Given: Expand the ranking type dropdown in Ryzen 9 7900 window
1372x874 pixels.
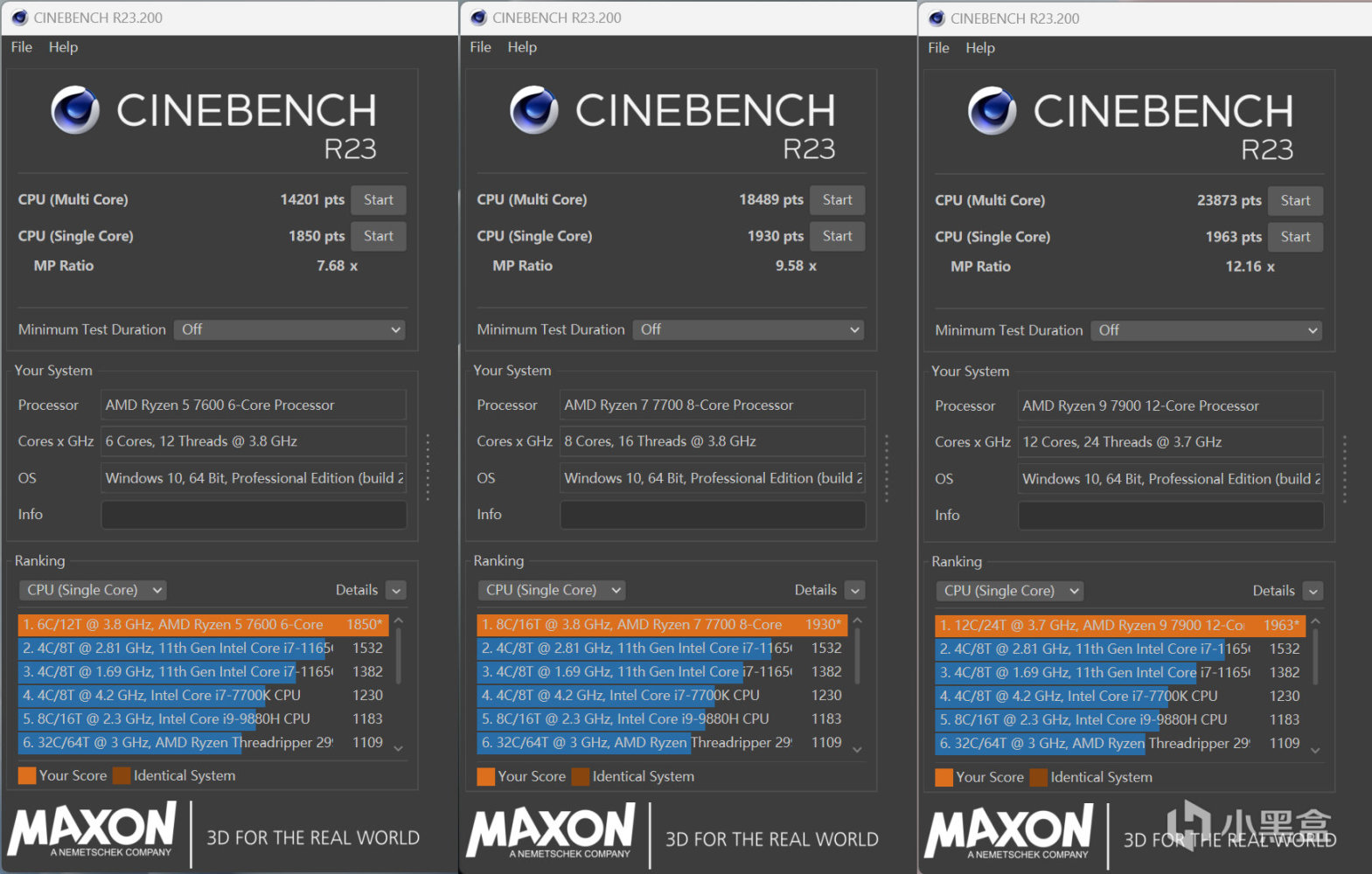Looking at the screenshot, I should pyautogui.click(x=1009, y=591).
